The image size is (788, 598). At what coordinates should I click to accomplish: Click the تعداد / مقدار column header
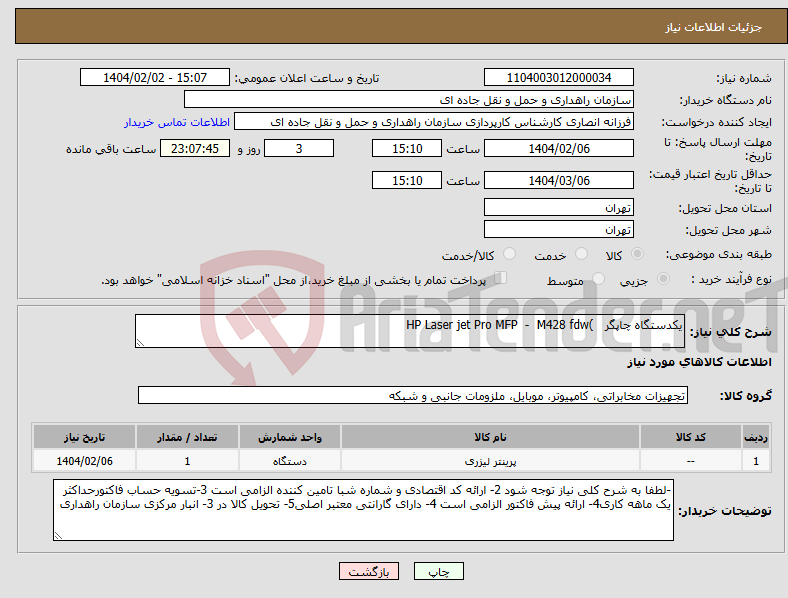pos(187,437)
